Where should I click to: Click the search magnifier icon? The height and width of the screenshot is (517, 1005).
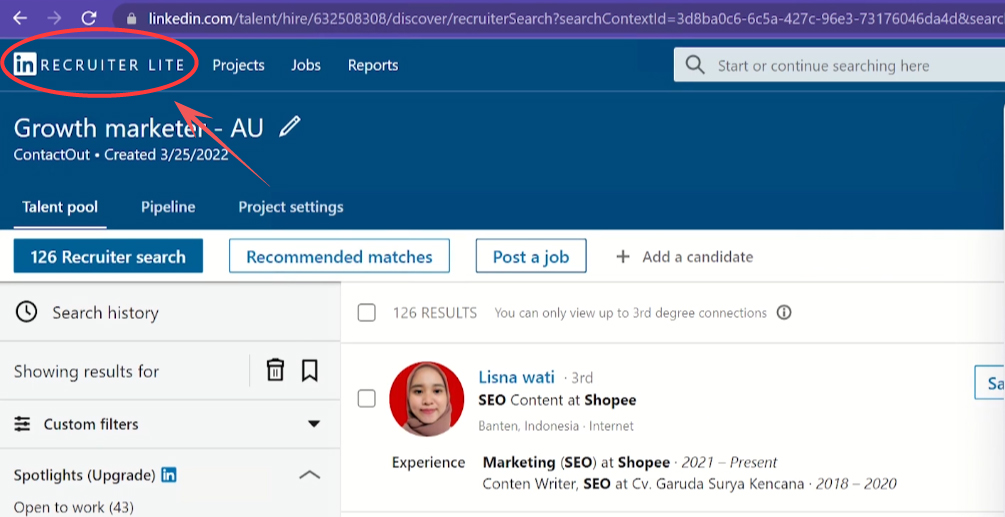695,65
